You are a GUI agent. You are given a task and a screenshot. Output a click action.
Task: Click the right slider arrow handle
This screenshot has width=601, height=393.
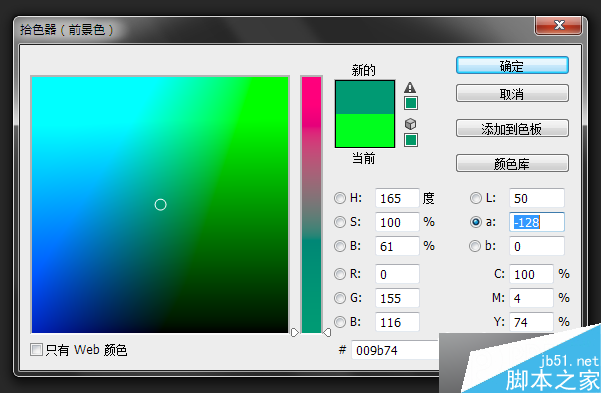coord(327,332)
